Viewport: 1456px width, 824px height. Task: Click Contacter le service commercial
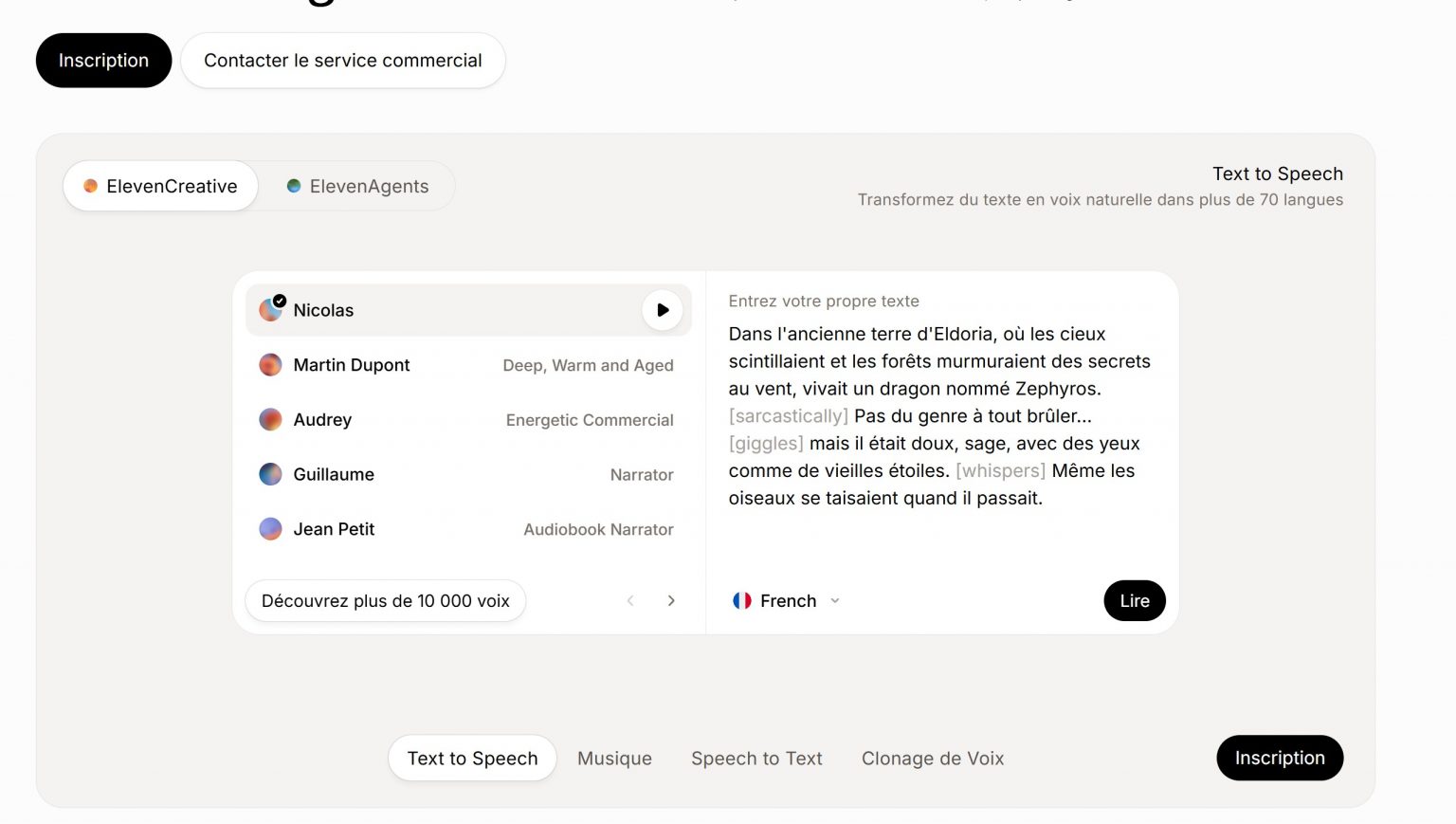[x=342, y=61]
